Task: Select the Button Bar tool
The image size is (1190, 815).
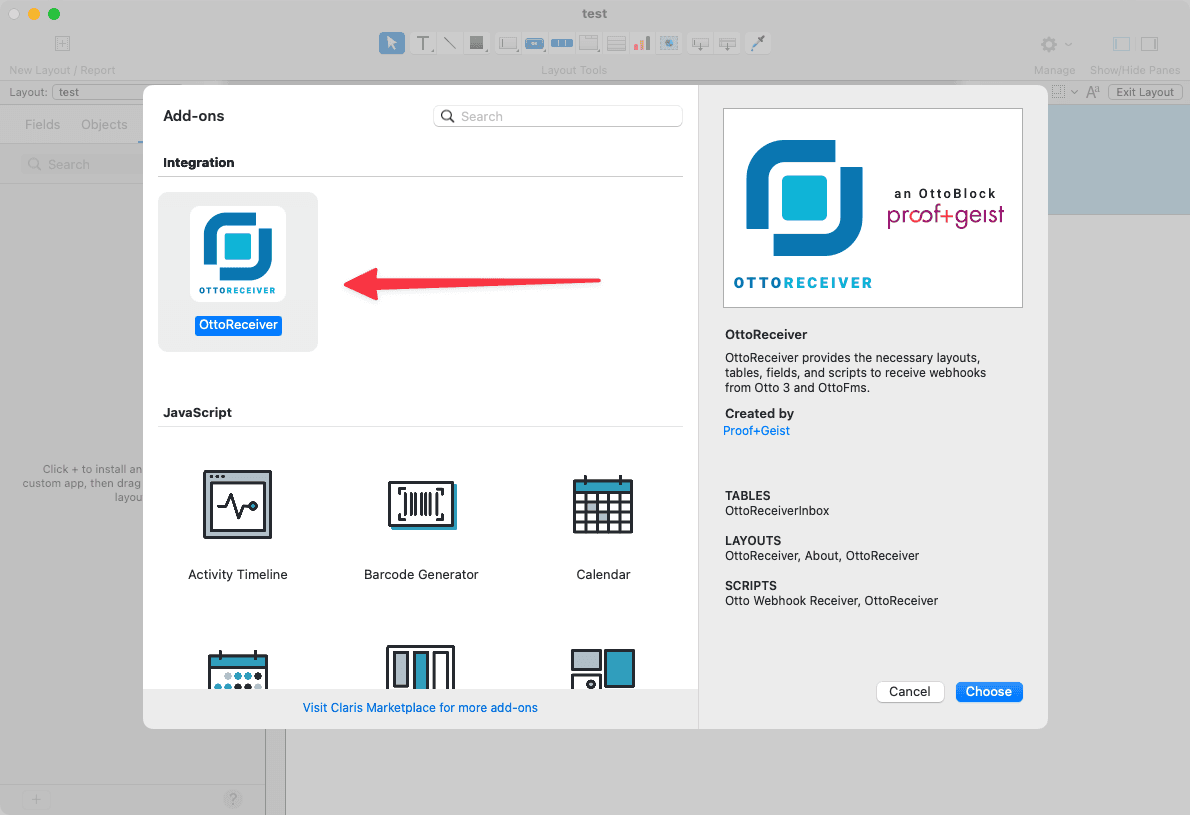Action: click(562, 43)
